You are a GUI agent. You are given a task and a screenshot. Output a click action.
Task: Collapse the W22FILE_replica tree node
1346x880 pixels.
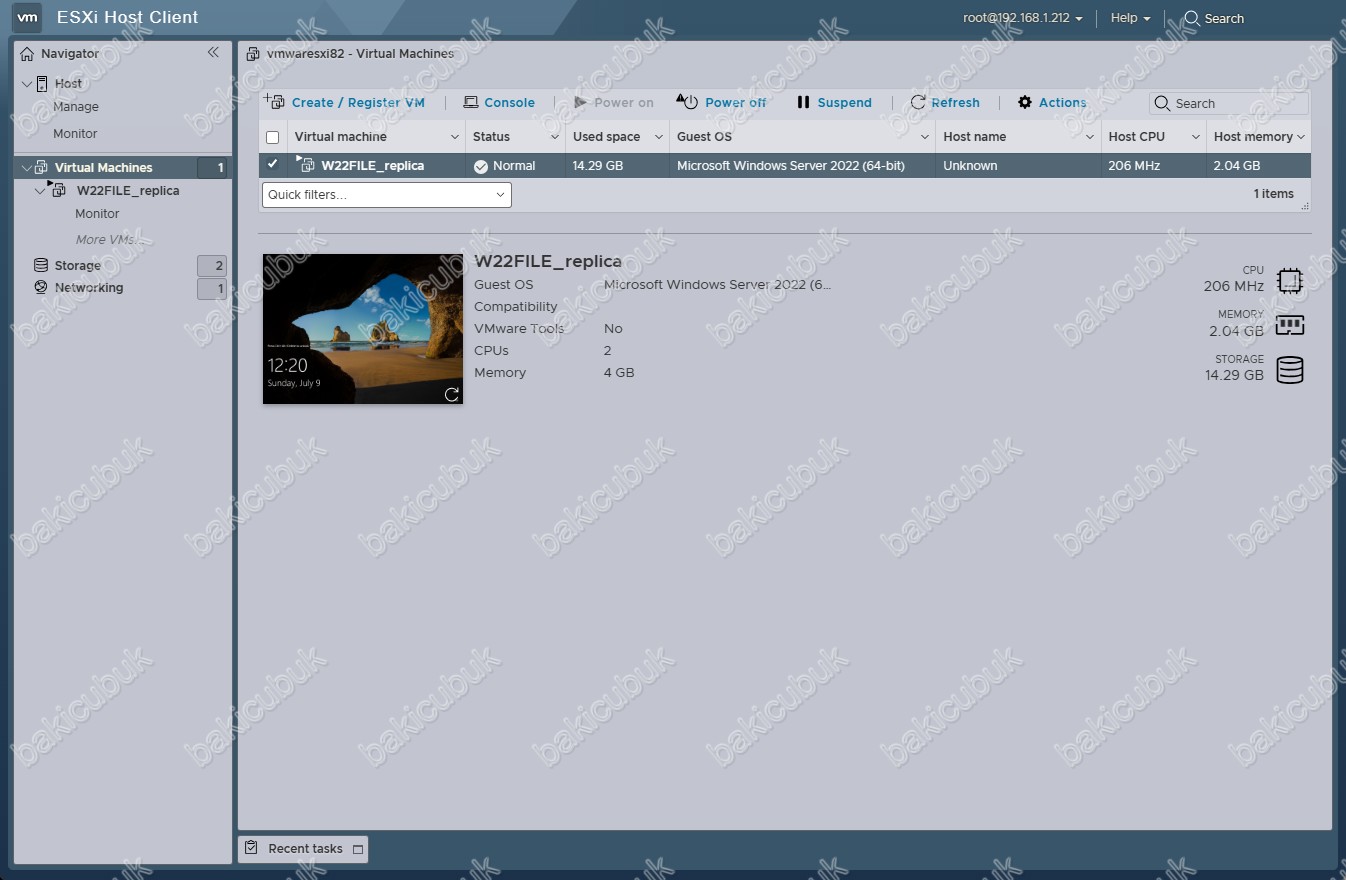click(x=40, y=190)
